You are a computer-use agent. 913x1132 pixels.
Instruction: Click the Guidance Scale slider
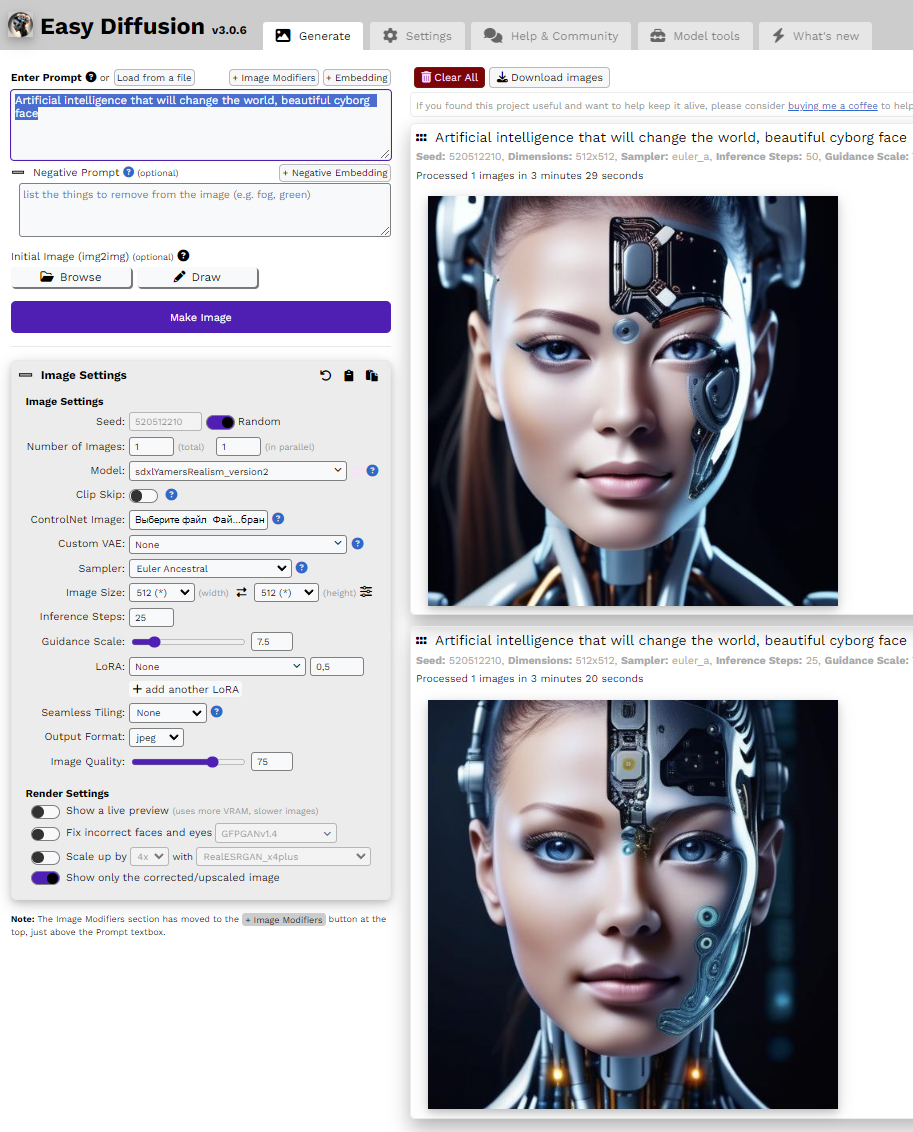pyautogui.click(x=188, y=642)
